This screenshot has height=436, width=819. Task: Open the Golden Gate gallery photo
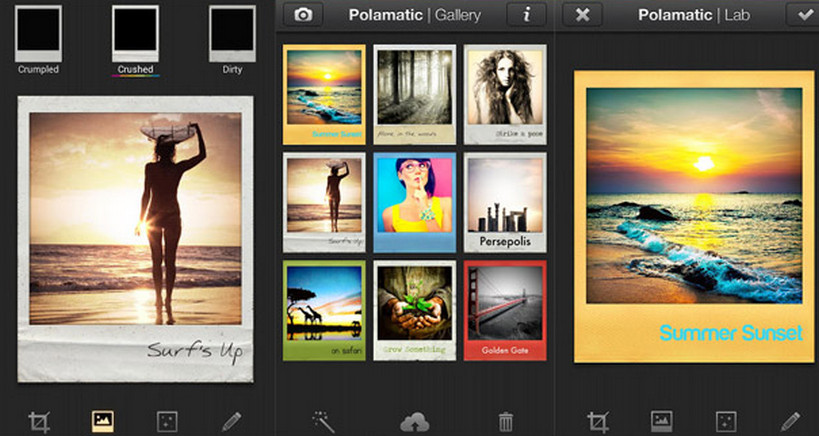tap(505, 310)
